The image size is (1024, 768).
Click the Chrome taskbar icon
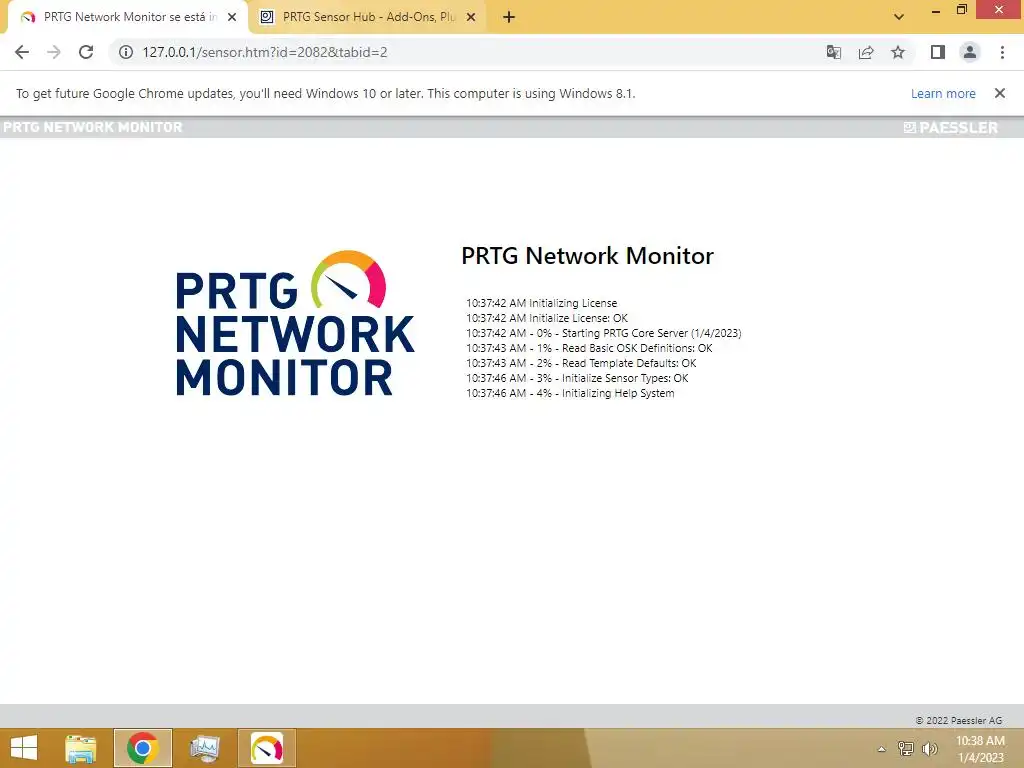(x=143, y=748)
